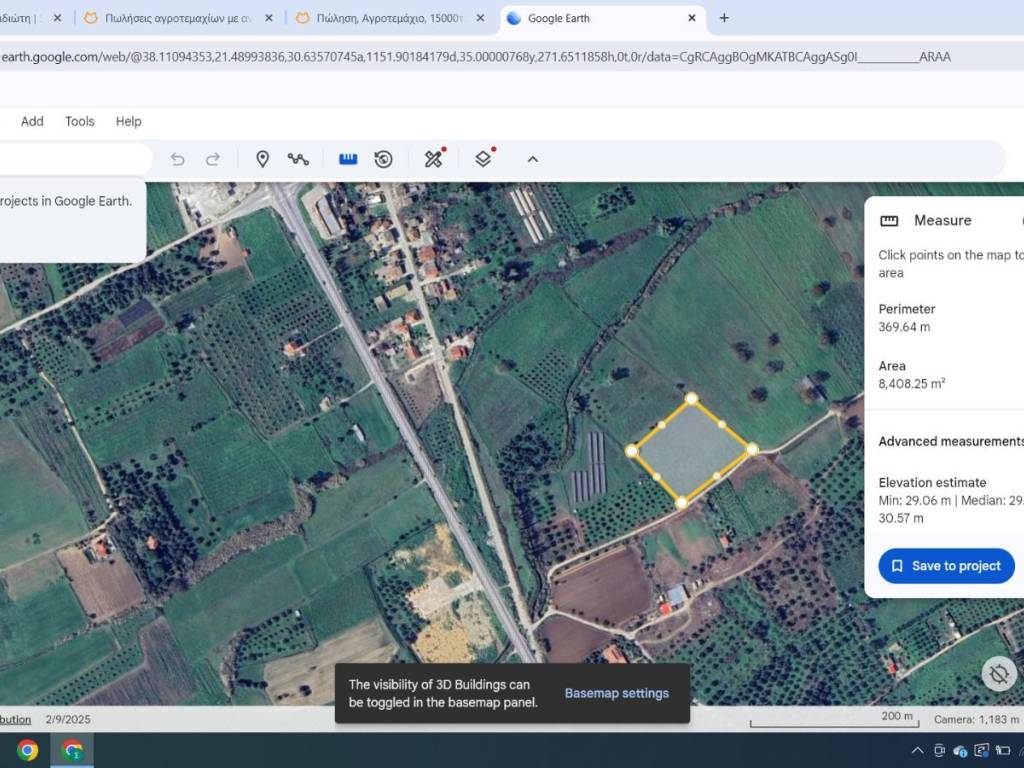
Task: Click the satellite tools icon with red dot
Action: pos(434,159)
